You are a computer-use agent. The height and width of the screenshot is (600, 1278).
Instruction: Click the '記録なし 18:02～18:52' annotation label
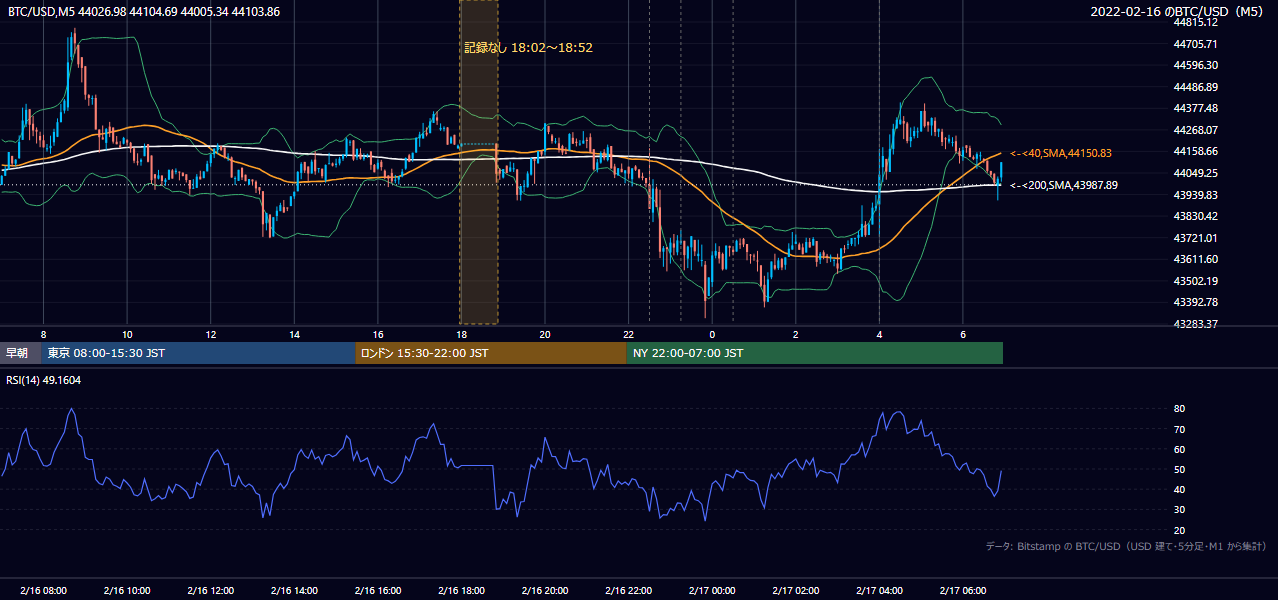pyautogui.click(x=529, y=47)
